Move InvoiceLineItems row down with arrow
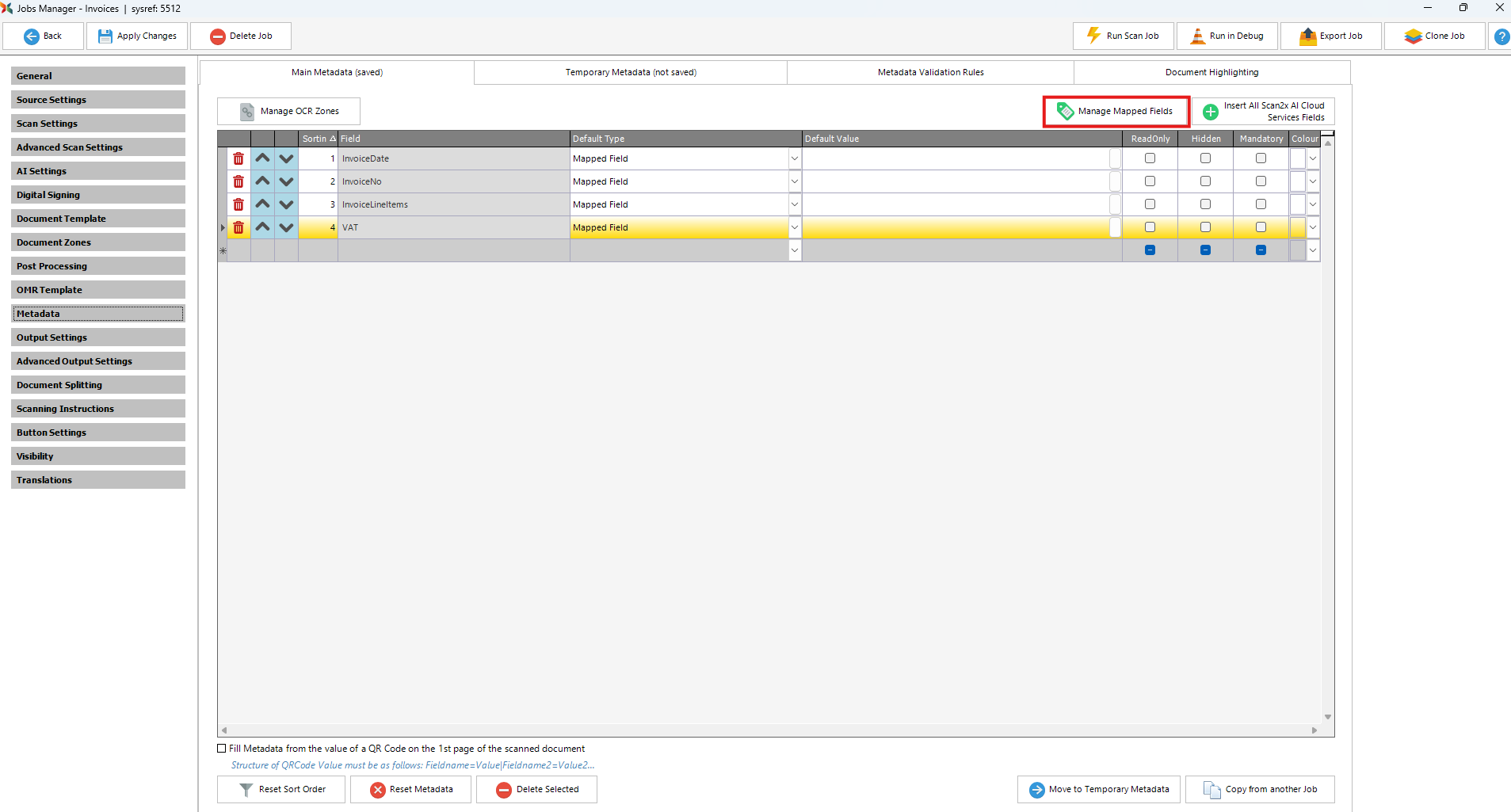This screenshot has height=812, width=1511. click(x=286, y=204)
